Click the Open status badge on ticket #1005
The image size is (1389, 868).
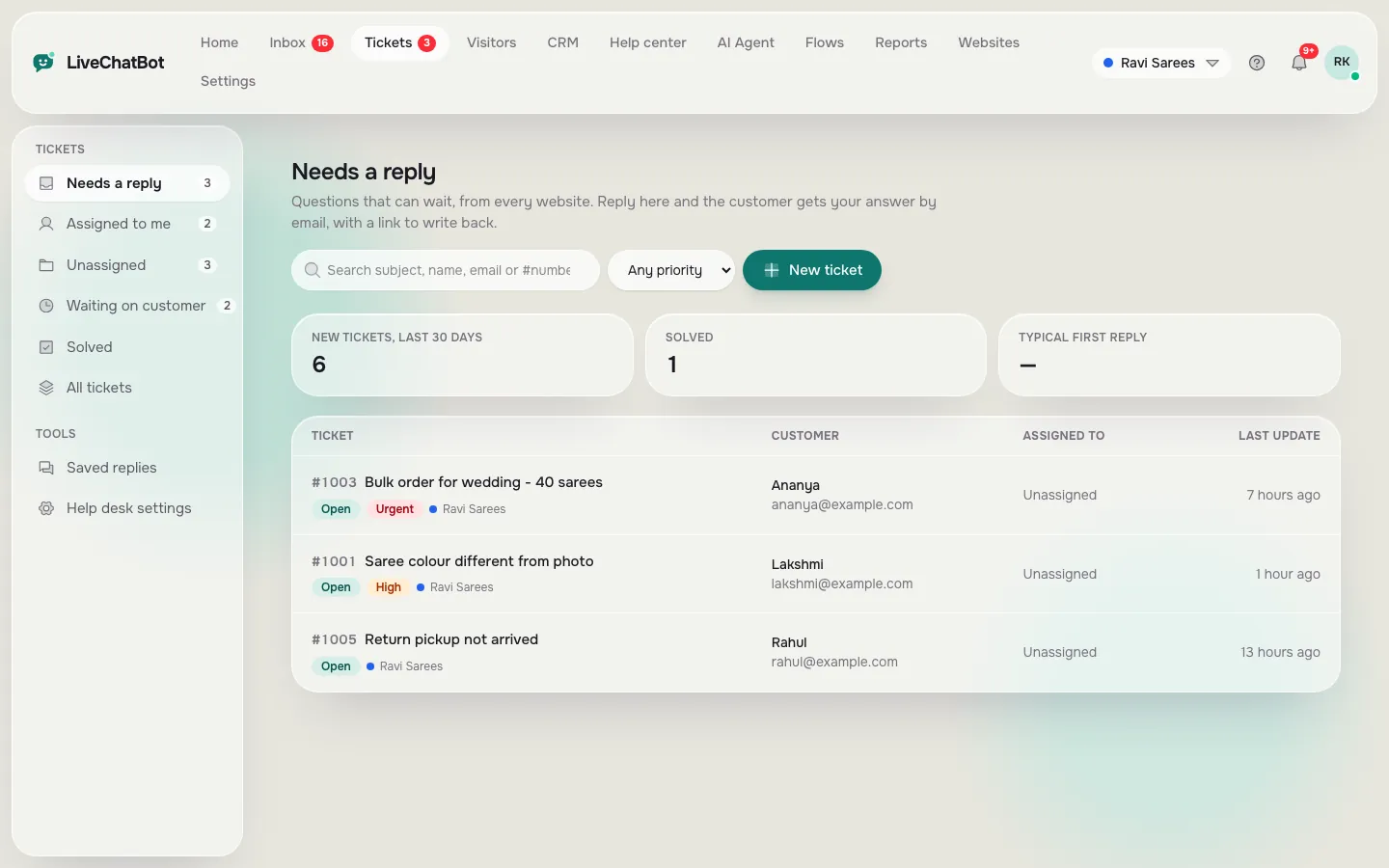336,666
